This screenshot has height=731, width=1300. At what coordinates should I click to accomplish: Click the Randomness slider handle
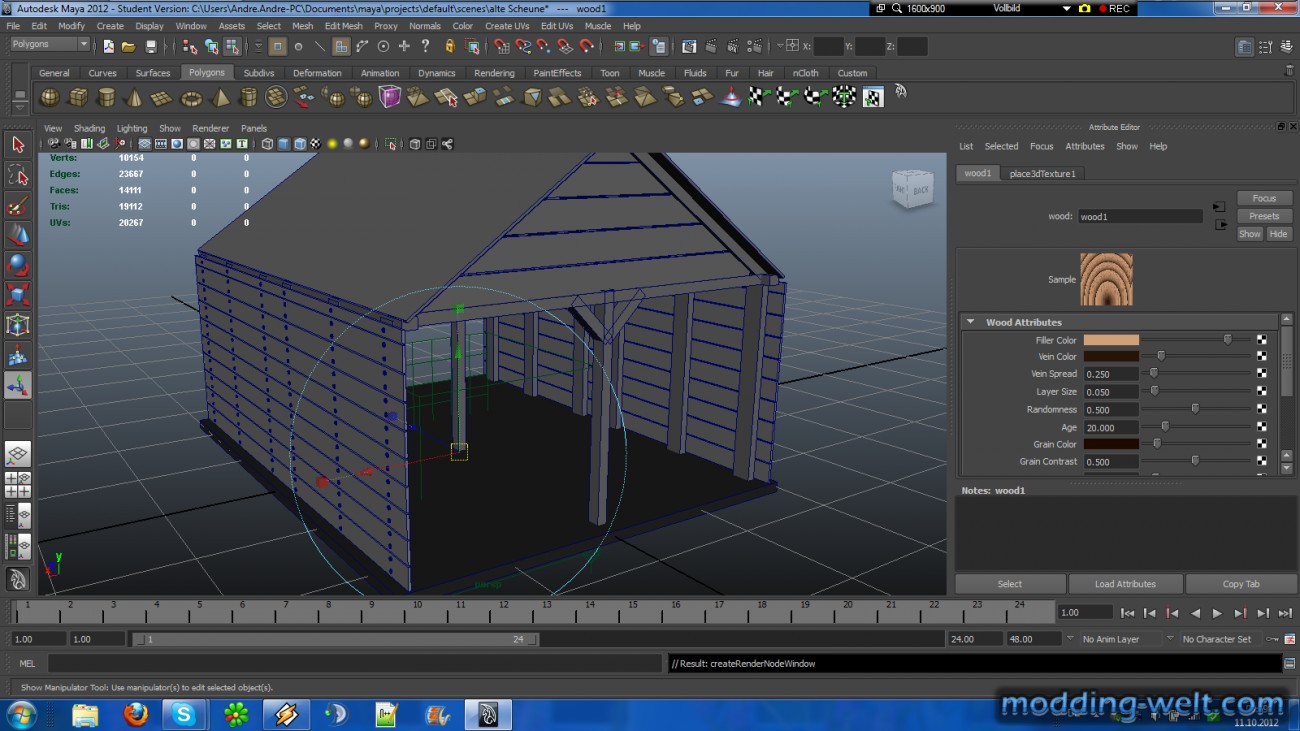(x=1195, y=409)
